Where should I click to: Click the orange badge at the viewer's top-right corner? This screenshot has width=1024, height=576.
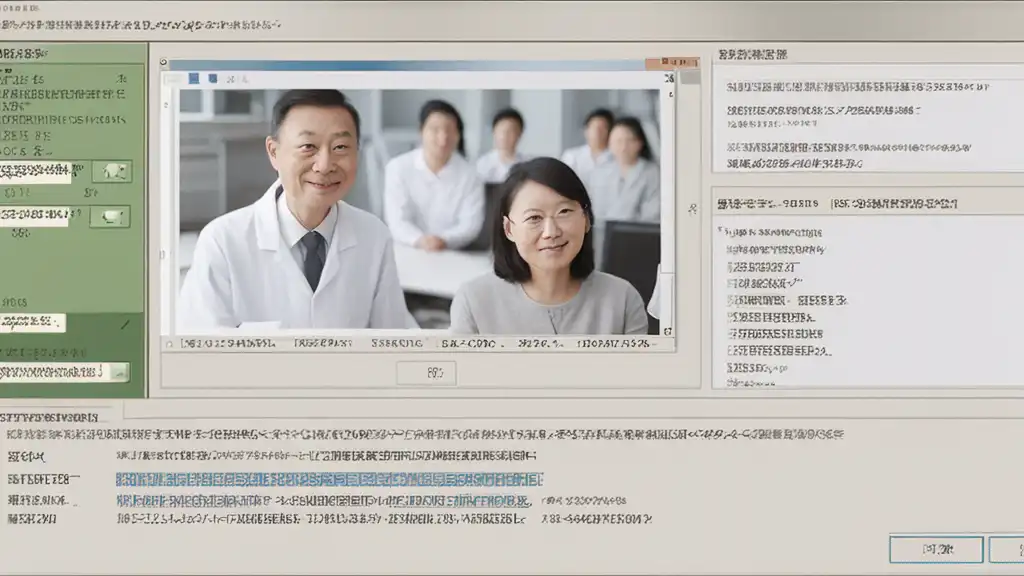[672, 63]
